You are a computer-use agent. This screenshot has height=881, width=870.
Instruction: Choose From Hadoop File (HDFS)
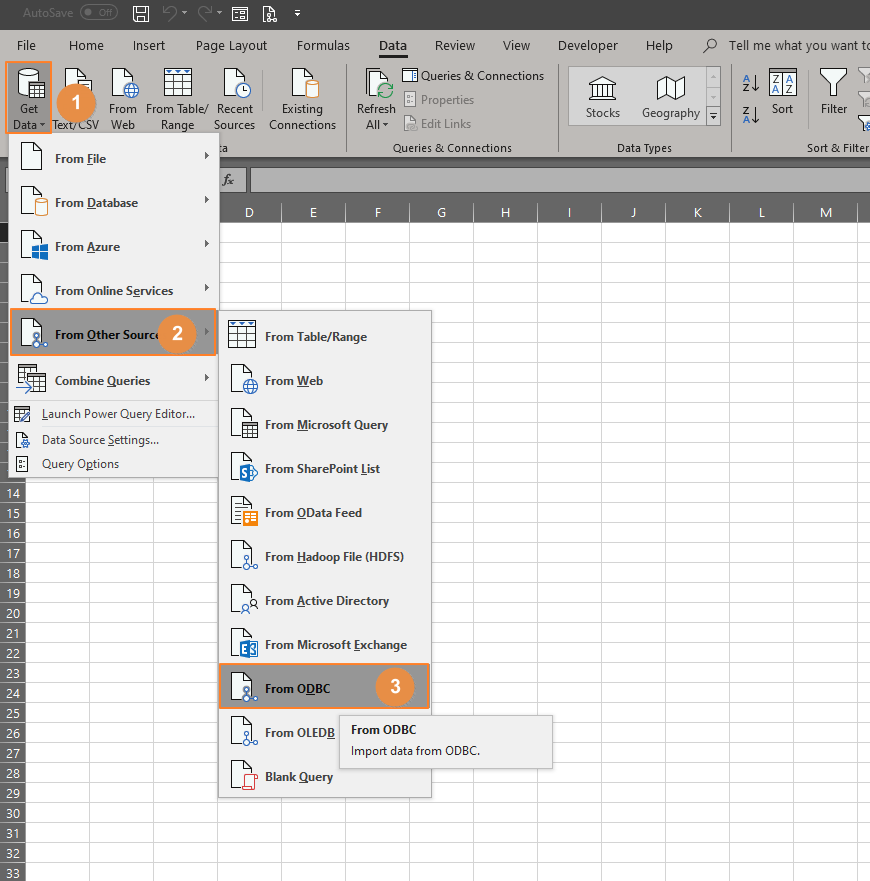(x=325, y=556)
